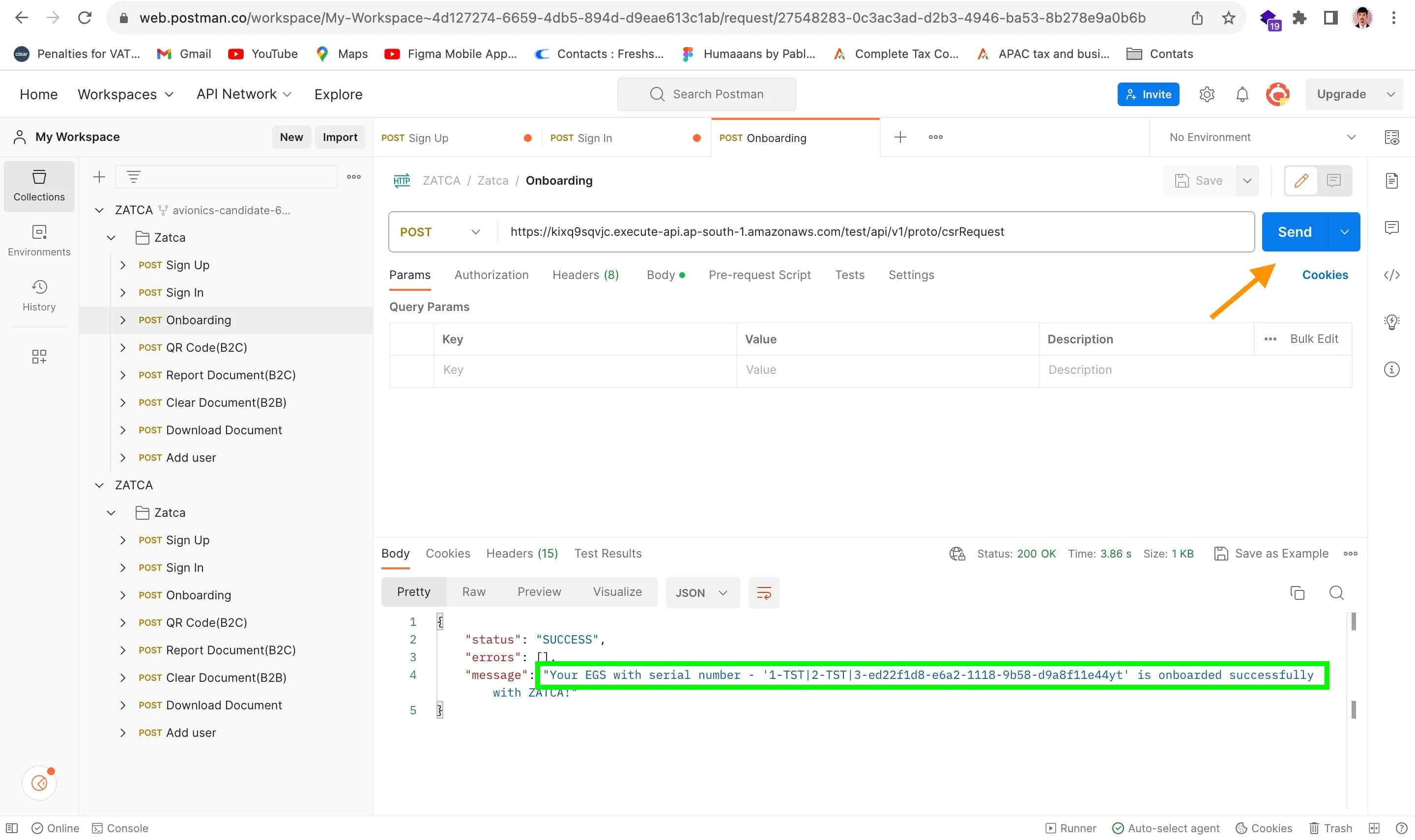Click the Search Postman box
The width and height of the screenshot is (1415, 840).
(x=706, y=94)
